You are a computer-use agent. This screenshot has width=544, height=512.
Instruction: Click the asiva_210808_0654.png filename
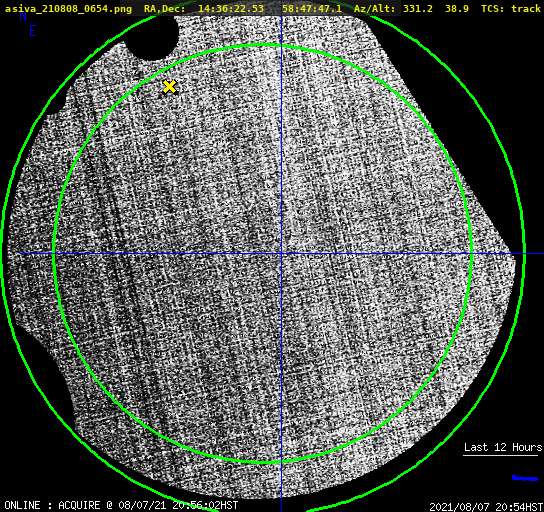(68, 8)
